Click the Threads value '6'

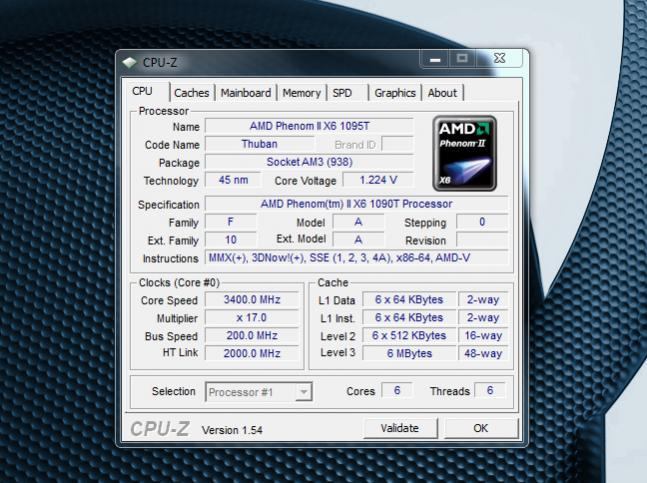(x=490, y=390)
